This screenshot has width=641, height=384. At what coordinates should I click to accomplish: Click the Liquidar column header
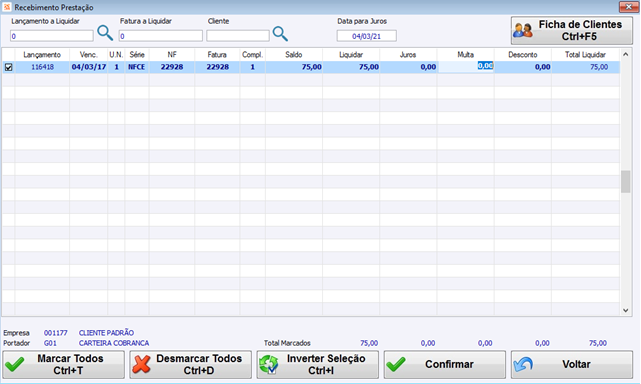(351, 55)
